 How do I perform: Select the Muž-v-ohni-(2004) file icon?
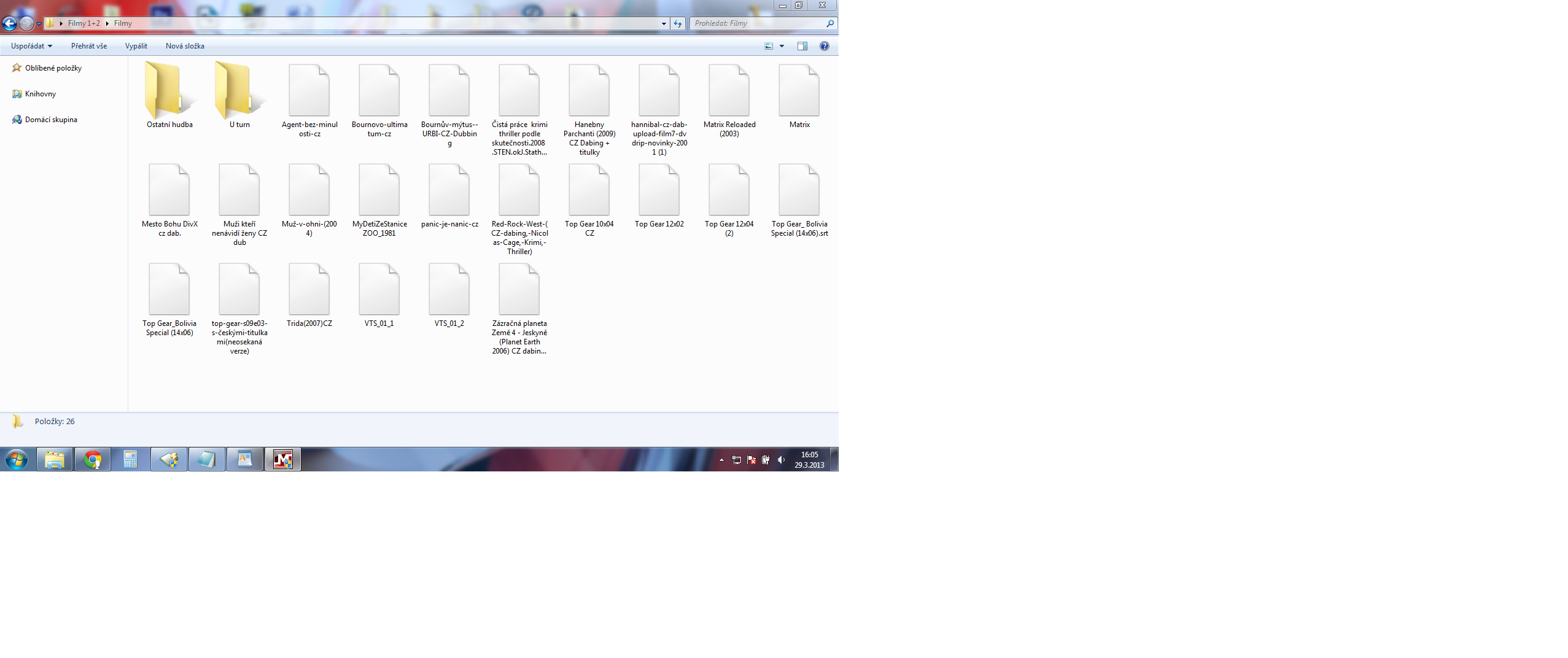coord(309,190)
